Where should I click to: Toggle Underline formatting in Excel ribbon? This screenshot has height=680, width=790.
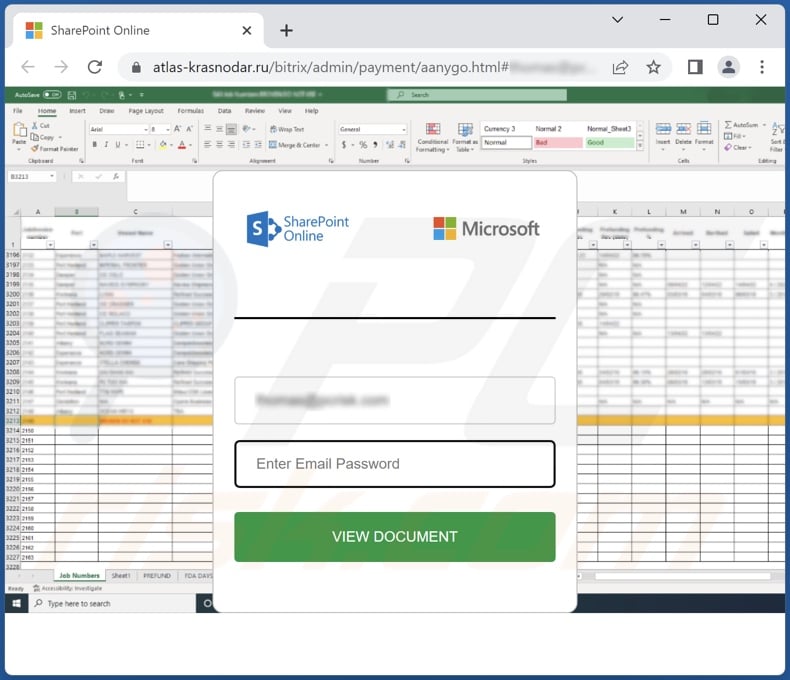117,145
